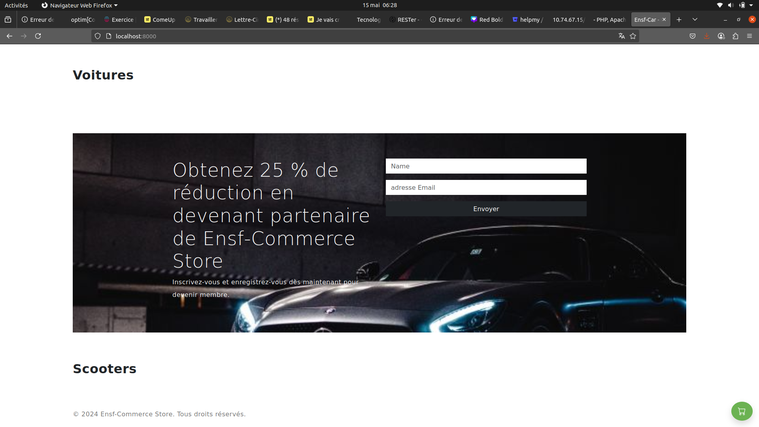Viewport: 759px width, 427px height.
Task: Open the Firefox View icon beside the tabs
Action: [8, 20]
